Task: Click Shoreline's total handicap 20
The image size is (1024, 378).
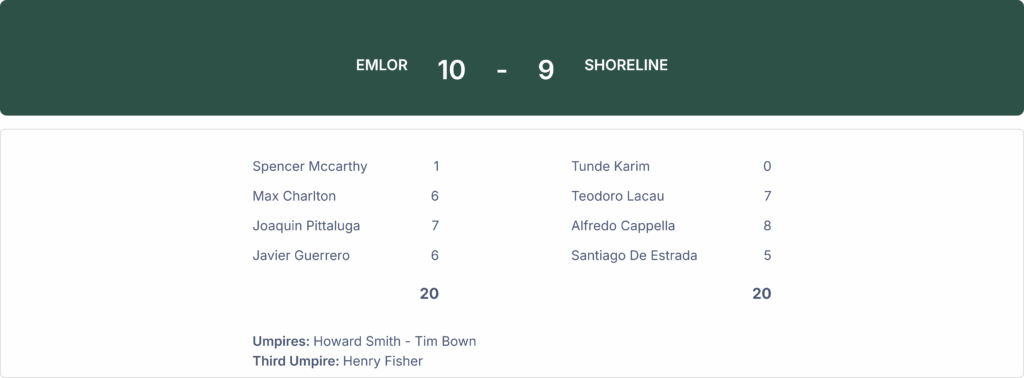Action: pos(761,294)
